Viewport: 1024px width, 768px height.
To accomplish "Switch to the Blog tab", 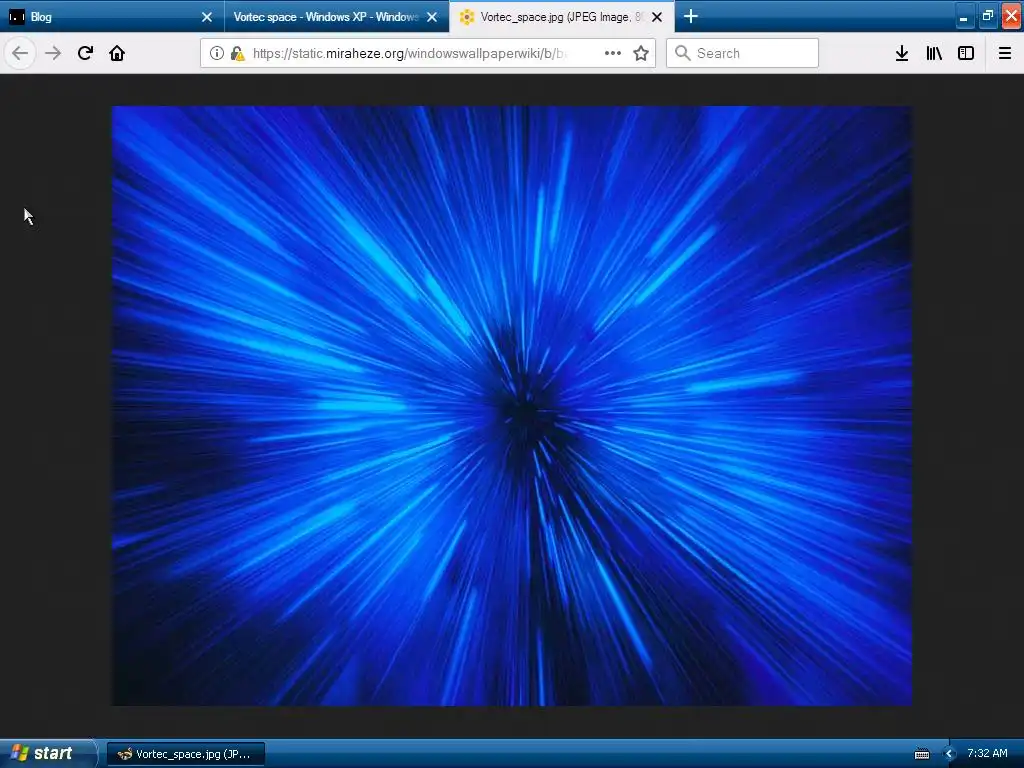I will click(x=112, y=17).
